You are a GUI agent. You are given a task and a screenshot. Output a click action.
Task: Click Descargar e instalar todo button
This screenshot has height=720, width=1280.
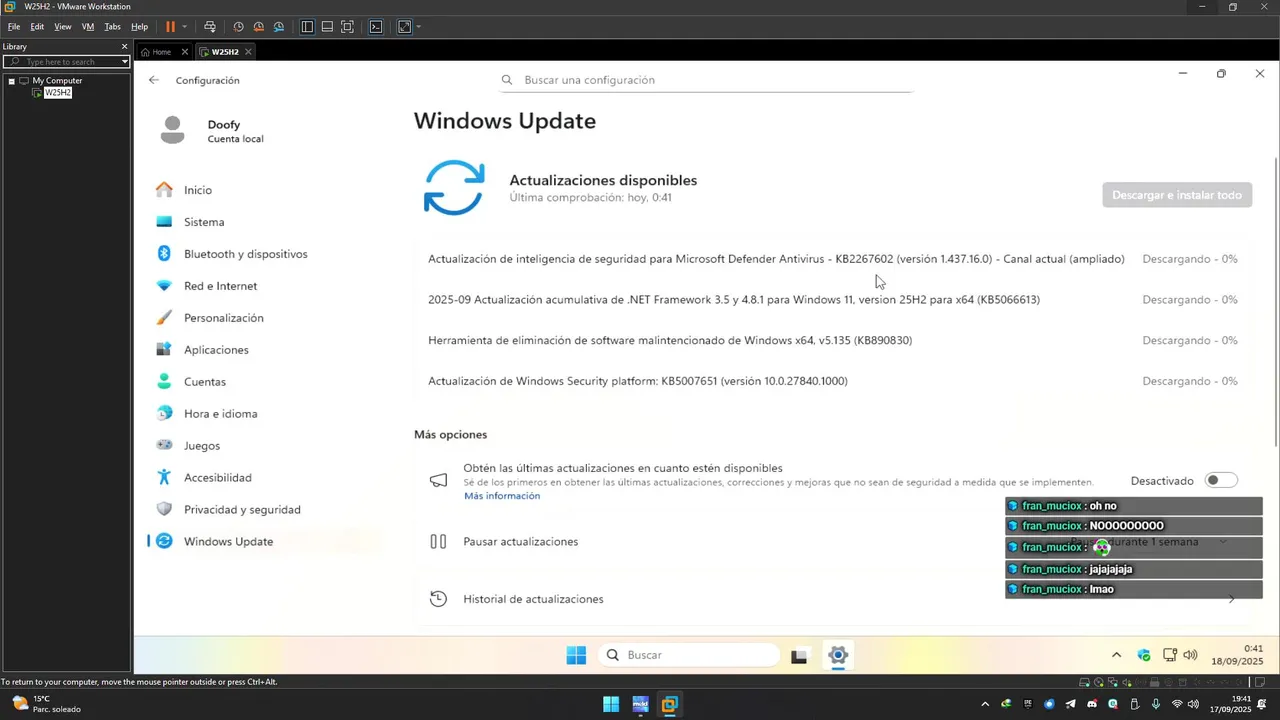point(1177,195)
